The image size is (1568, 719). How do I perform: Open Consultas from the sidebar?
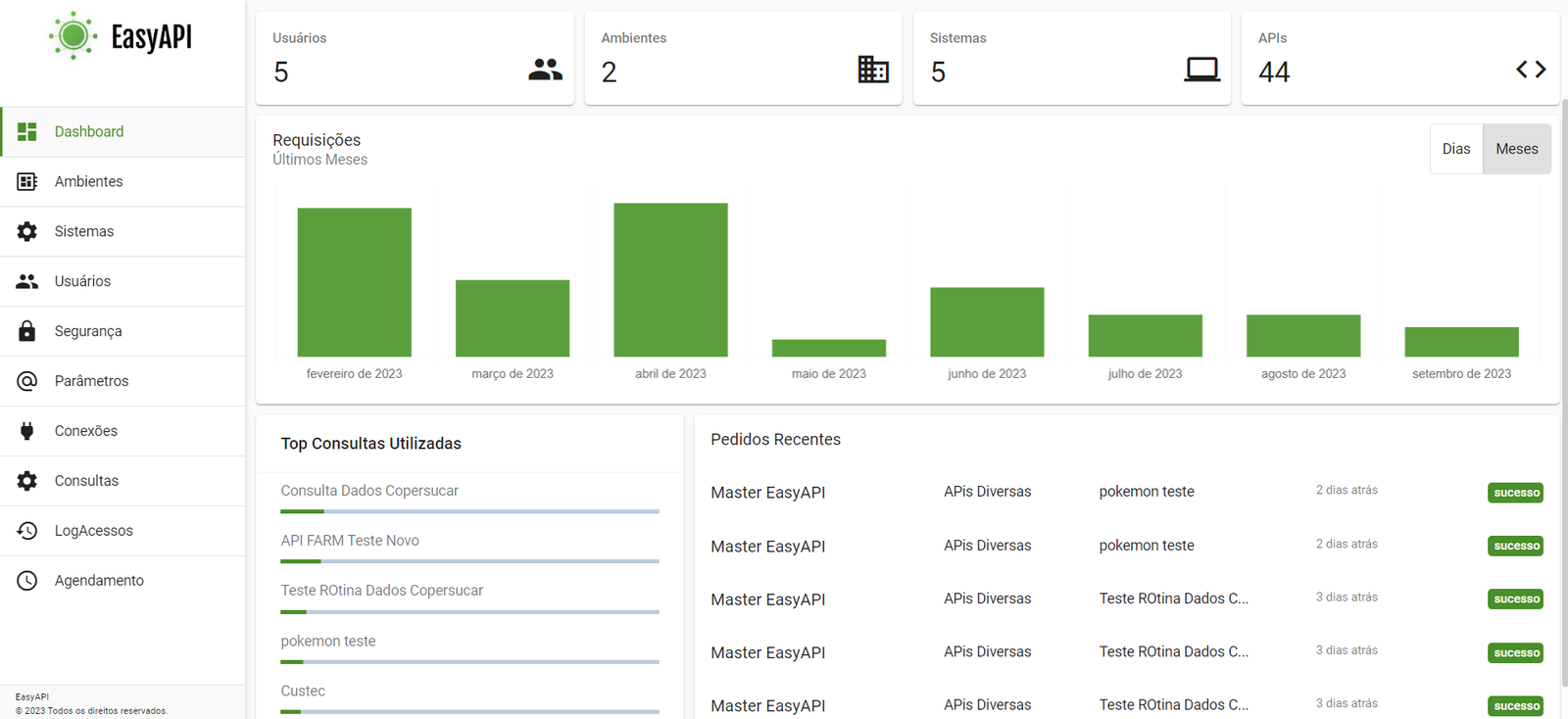pos(122,481)
